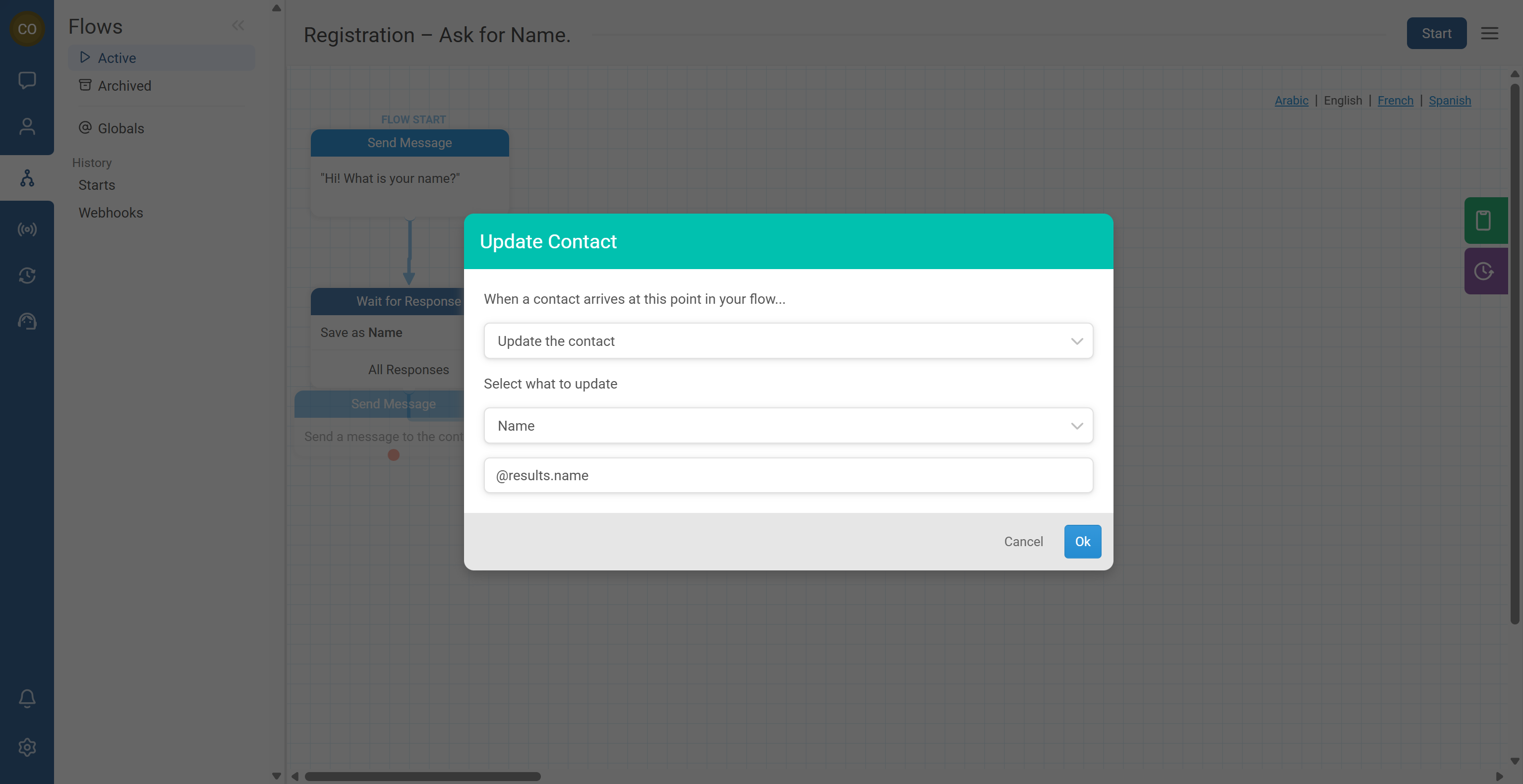
Task: Open the hamburger menu next to Start
Action: [x=1489, y=33]
